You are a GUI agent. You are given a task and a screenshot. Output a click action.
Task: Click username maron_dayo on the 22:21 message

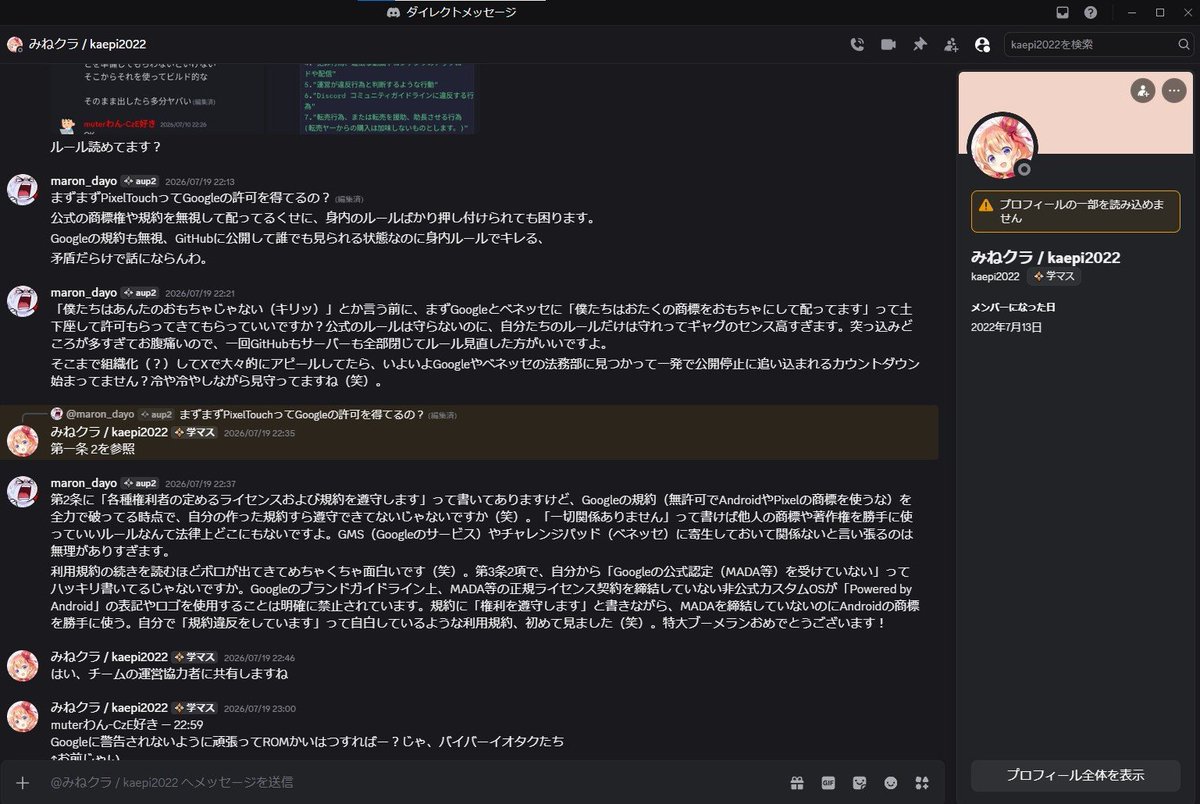[84, 293]
